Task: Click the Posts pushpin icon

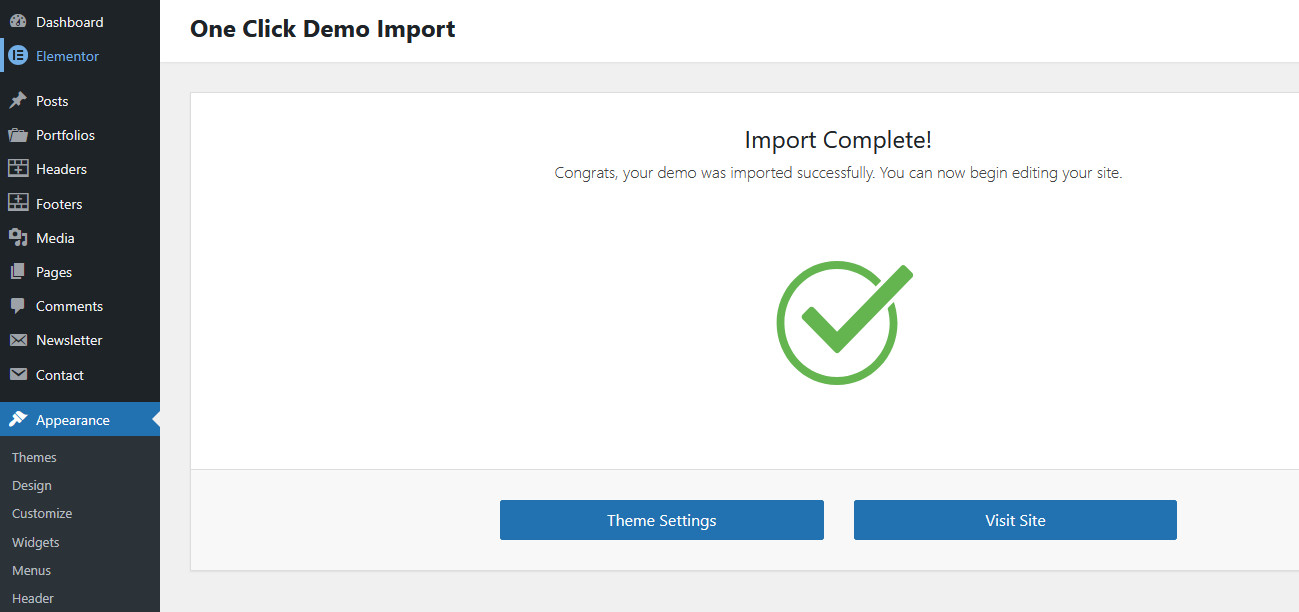Action: (18, 101)
